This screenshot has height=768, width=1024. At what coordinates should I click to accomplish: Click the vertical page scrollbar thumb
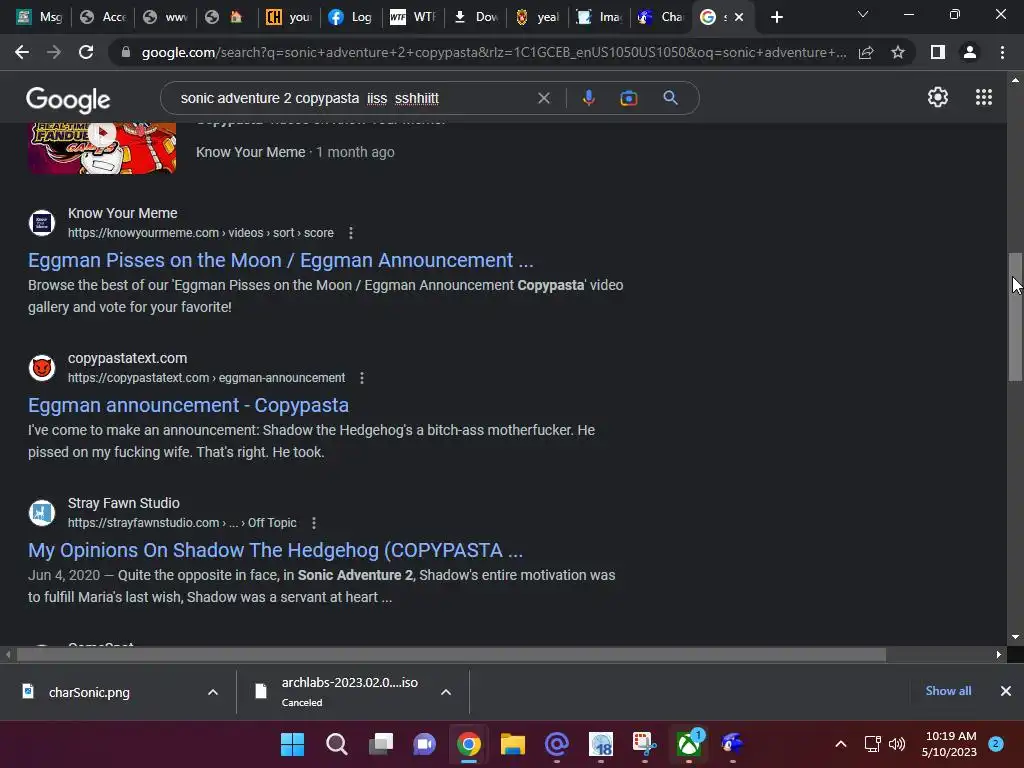1015,317
